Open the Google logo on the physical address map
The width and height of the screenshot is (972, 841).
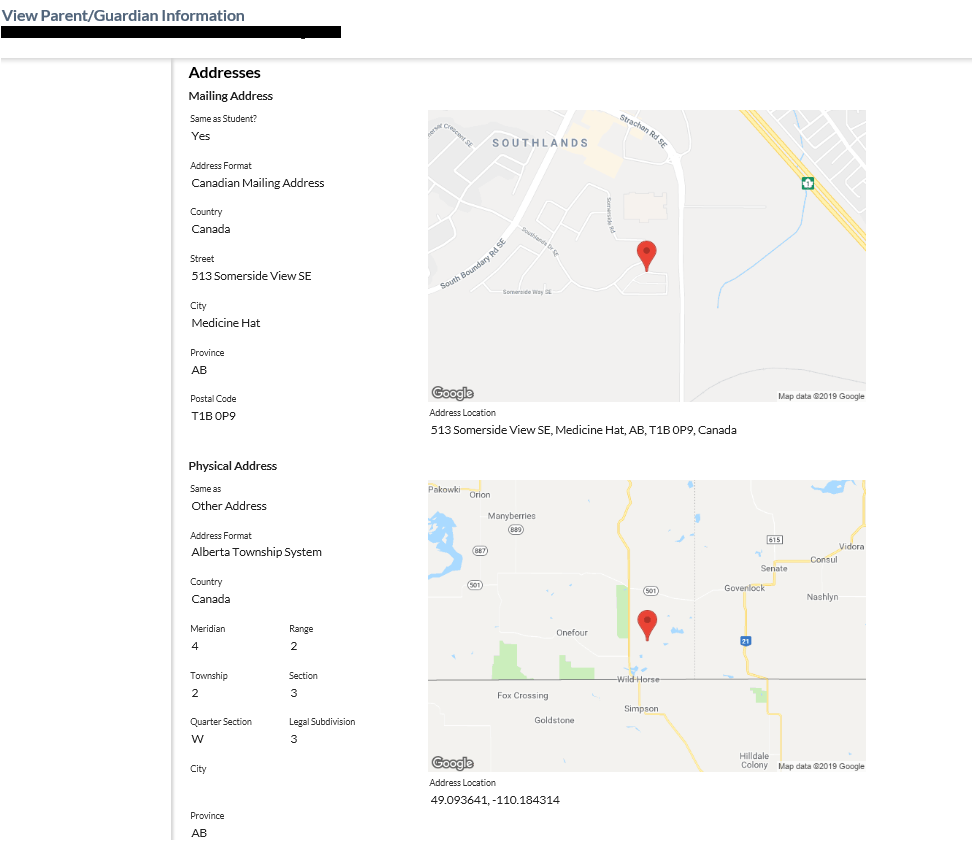tap(452, 763)
